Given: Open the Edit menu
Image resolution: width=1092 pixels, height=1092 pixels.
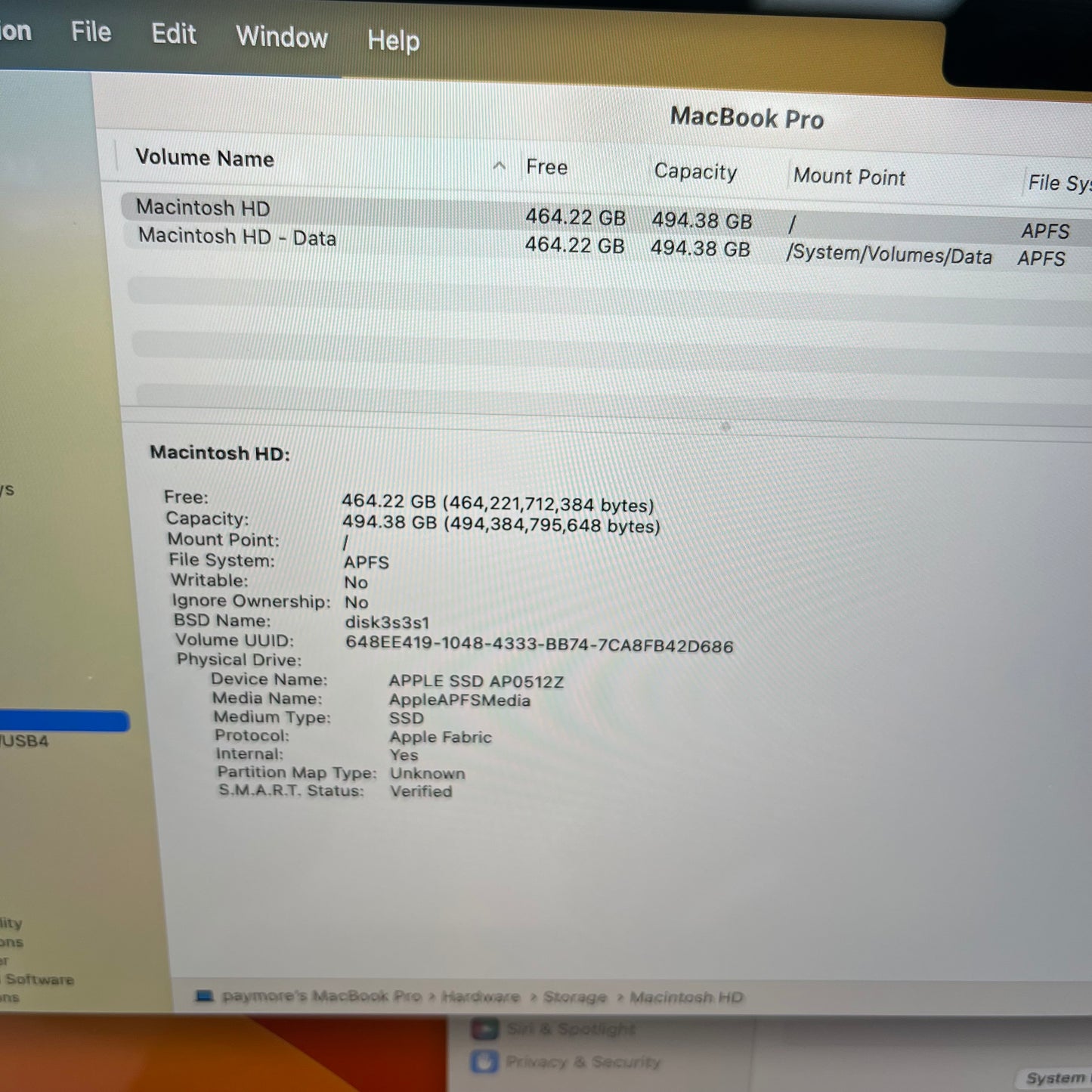Looking at the screenshot, I should 173,34.
